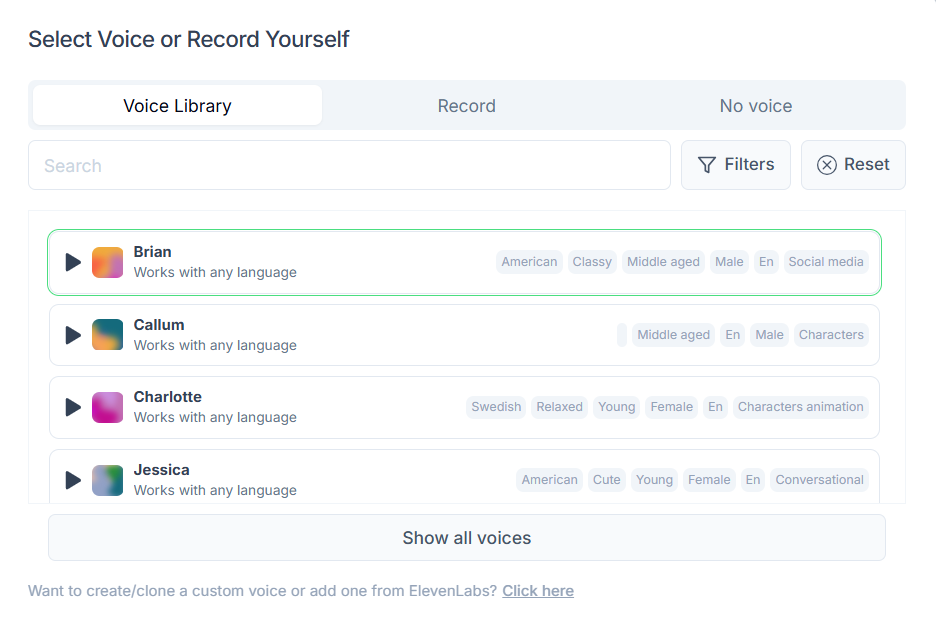Click Jessica's Conversational tag
This screenshot has width=936, height=623.
pyautogui.click(x=819, y=480)
